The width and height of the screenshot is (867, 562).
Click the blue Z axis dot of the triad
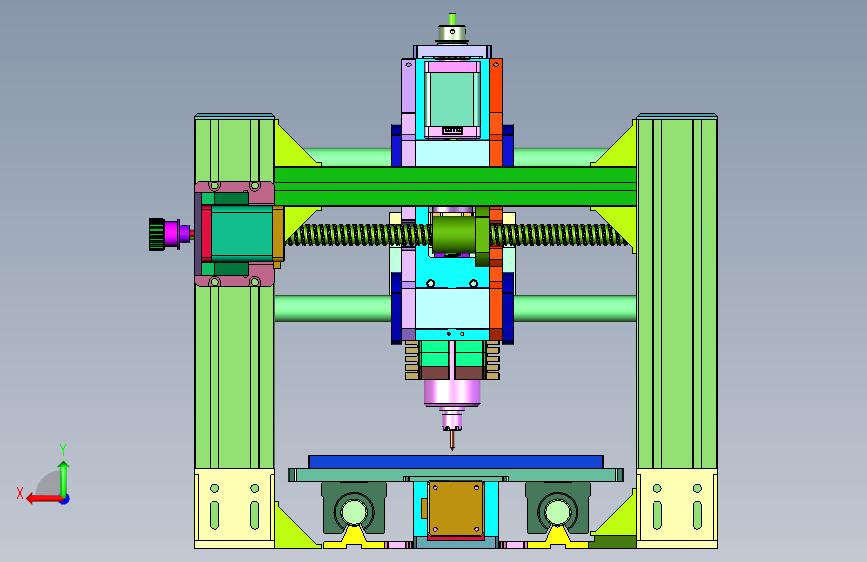click(65, 499)
